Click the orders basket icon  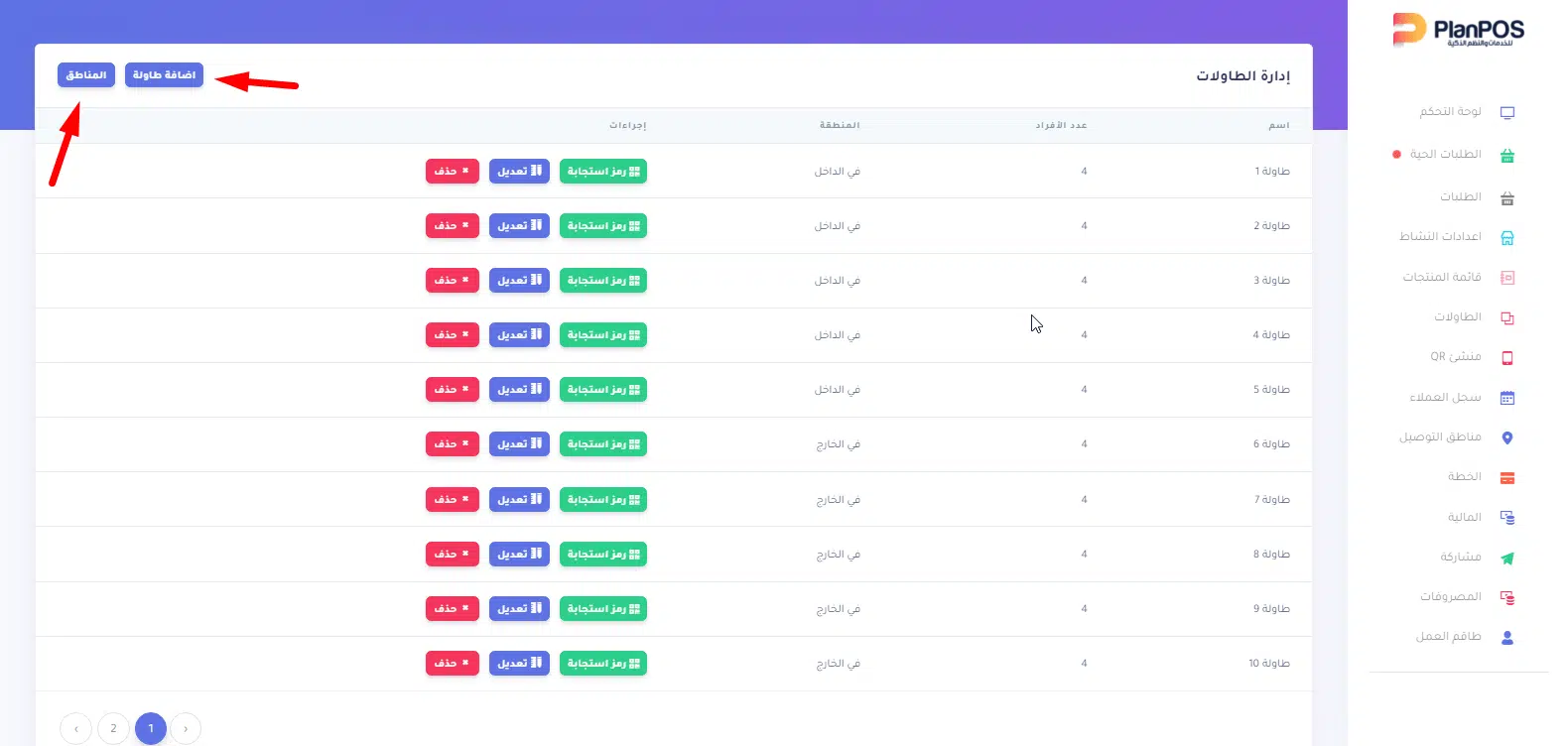click(x=1507, y=198)
